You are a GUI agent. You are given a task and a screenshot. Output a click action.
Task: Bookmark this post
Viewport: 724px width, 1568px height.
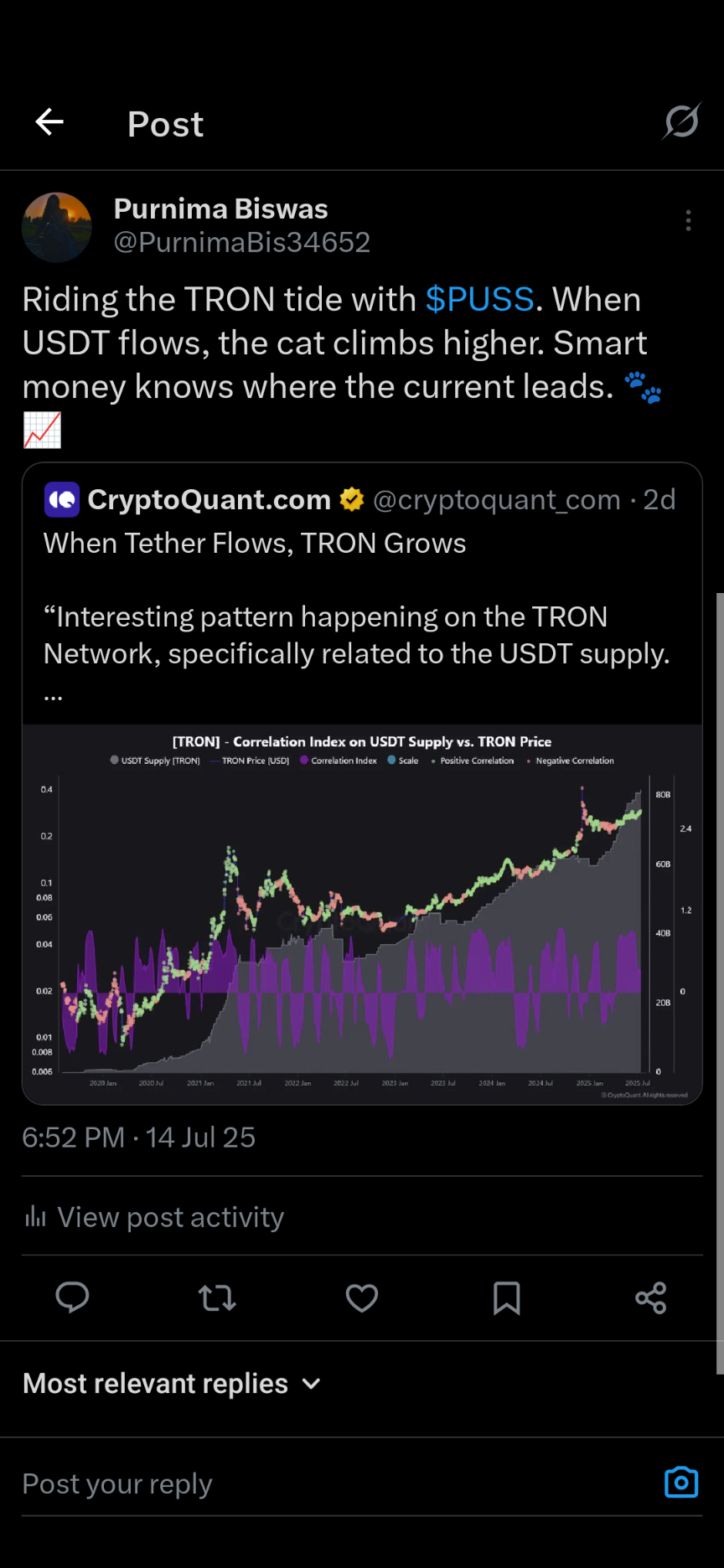click(506, 1297)
